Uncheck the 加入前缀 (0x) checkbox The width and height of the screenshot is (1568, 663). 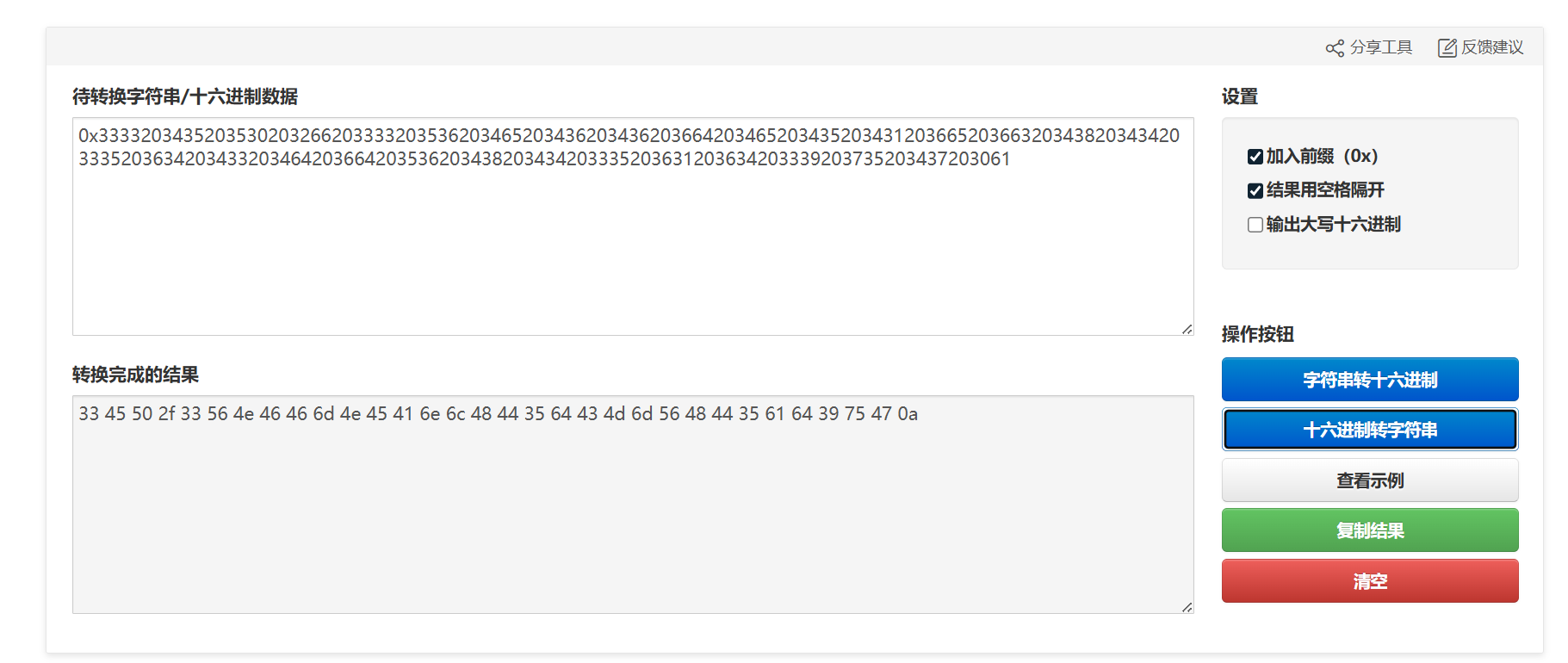tap(1255, 157)
